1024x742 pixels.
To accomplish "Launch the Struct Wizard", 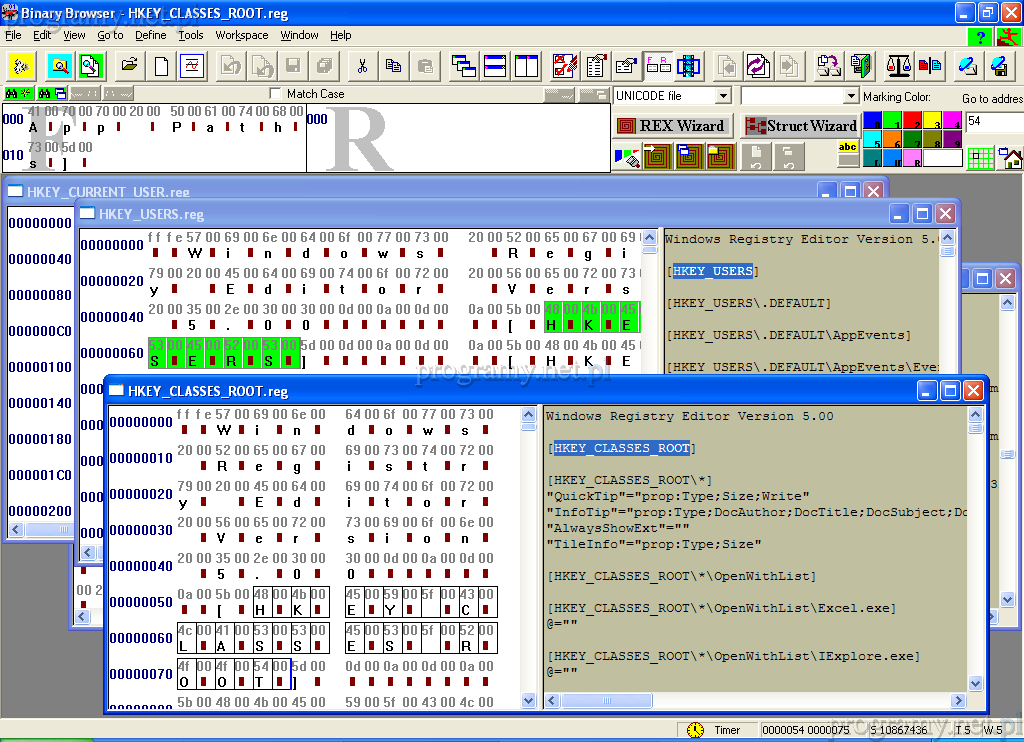I will pyautogui.click(x=801, y=126).
